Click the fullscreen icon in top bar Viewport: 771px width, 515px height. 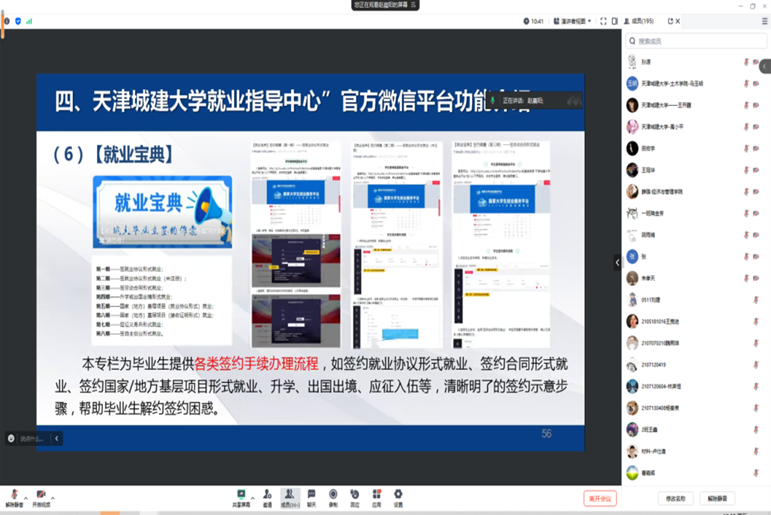pyautogui.click(x=603, y=21)
